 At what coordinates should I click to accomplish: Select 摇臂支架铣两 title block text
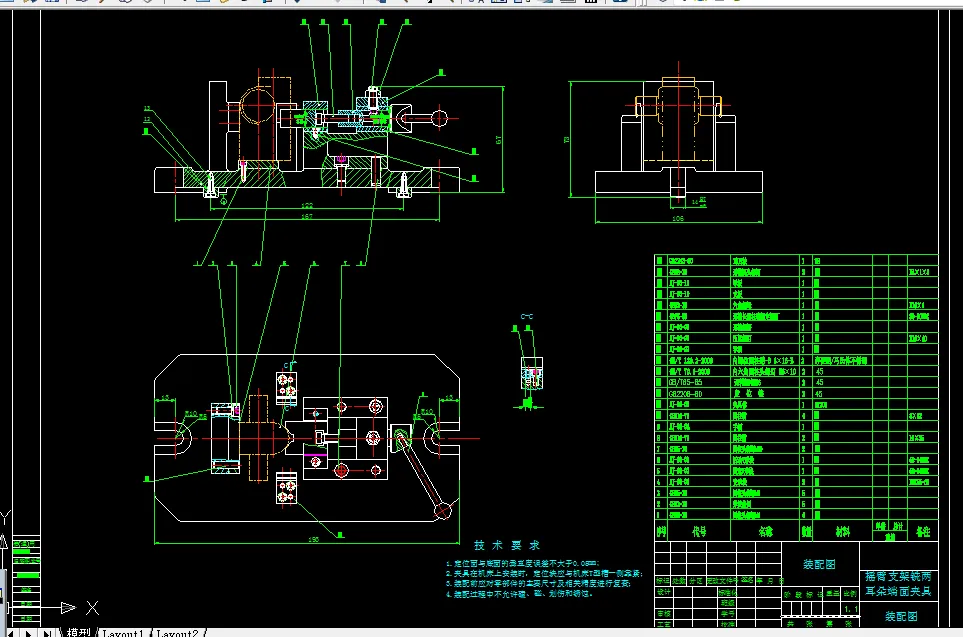pyautogui.click(x=898, y=576)
